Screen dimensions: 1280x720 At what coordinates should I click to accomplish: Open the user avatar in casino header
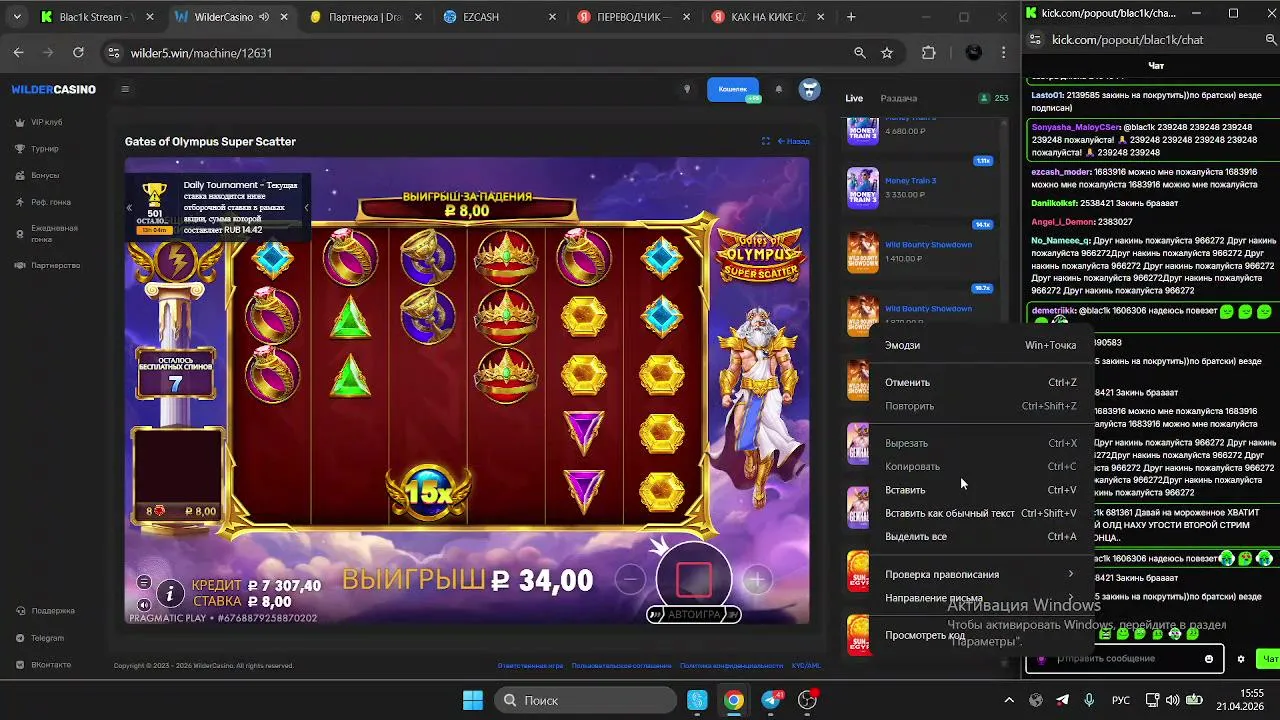point(809,89)
